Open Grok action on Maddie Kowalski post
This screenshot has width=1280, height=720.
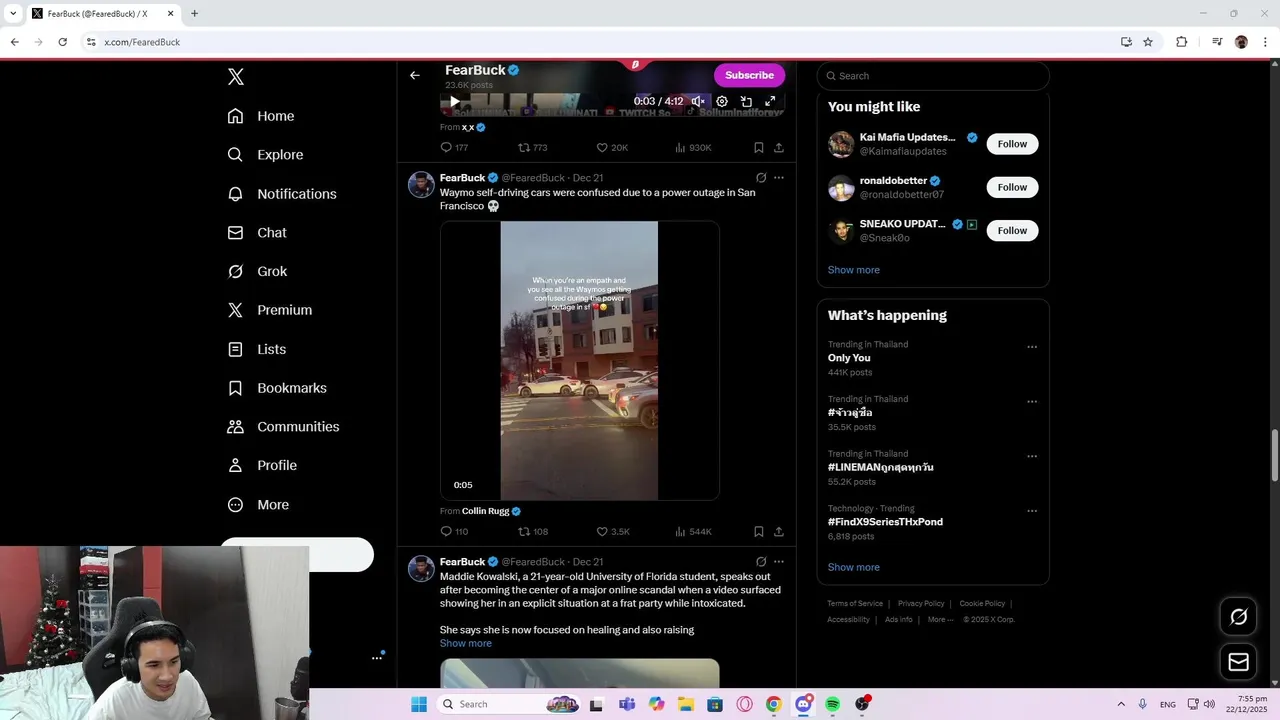pyautogui.click(x=761, y=562)
